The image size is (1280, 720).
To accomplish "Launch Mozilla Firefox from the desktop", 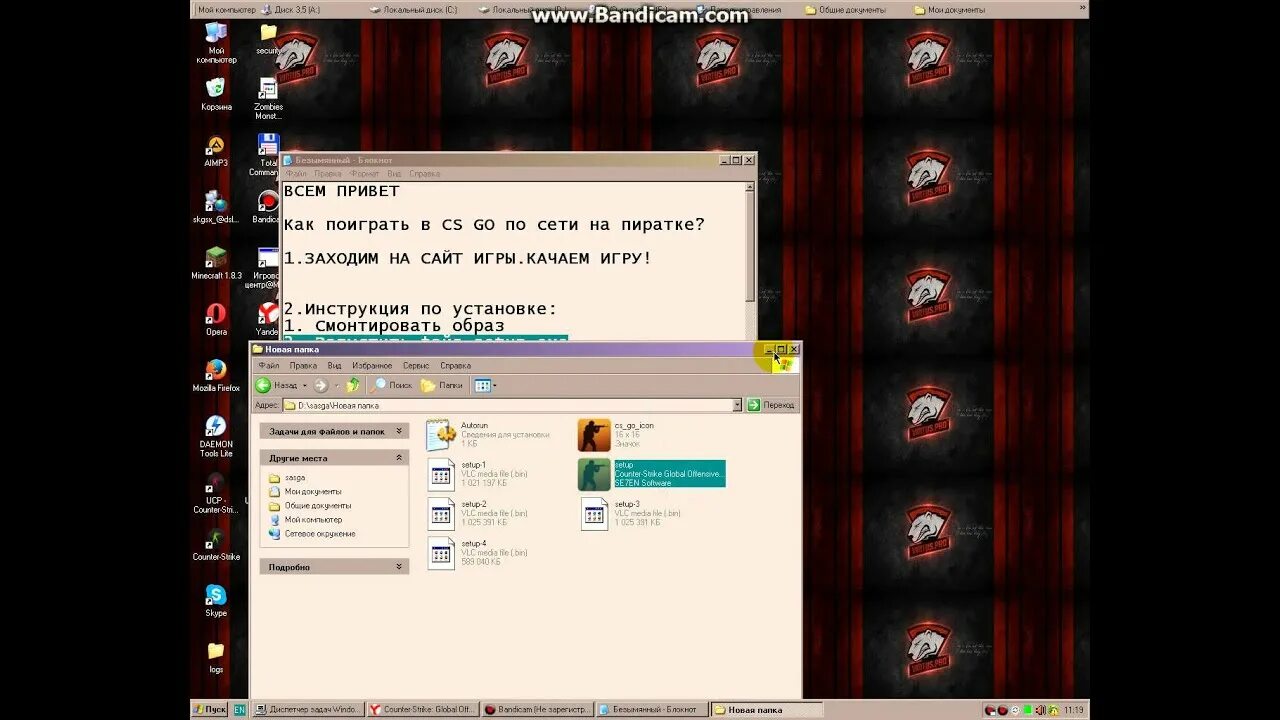I will [216, 376].
